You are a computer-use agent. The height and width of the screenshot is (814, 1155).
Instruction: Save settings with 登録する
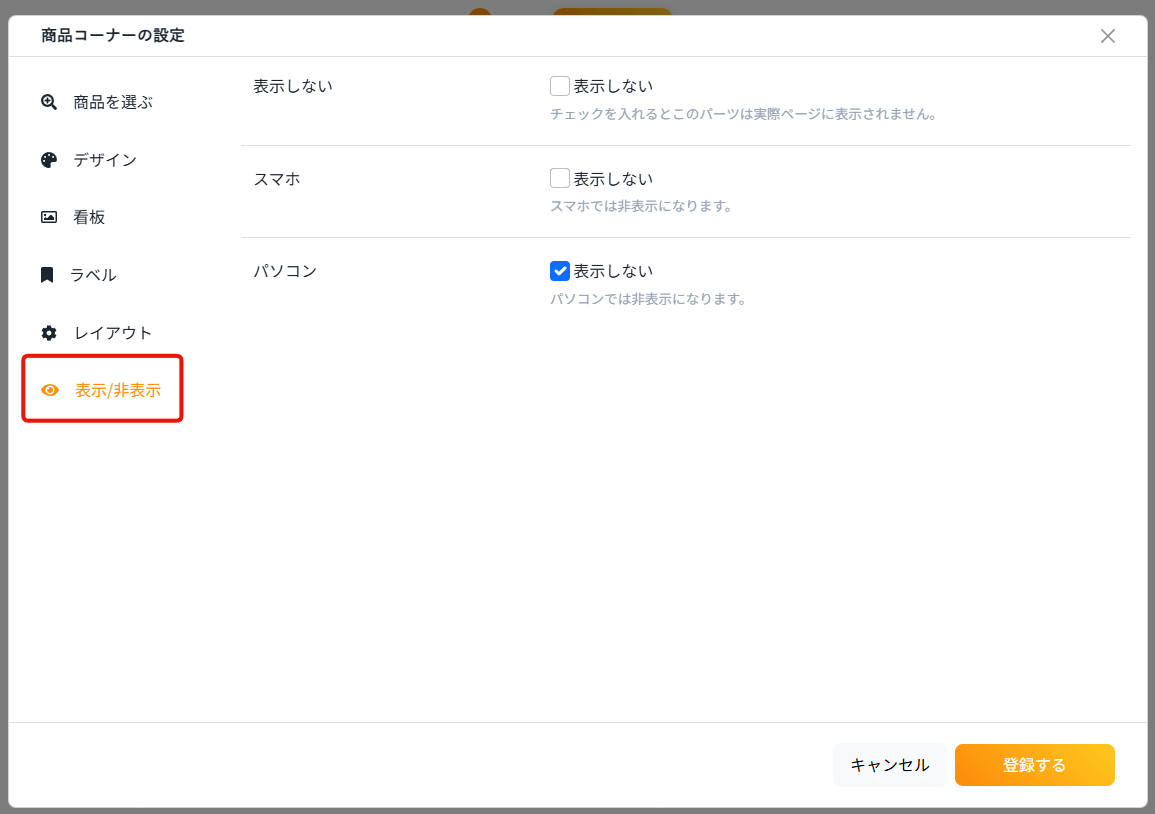tap(1034, 765)
